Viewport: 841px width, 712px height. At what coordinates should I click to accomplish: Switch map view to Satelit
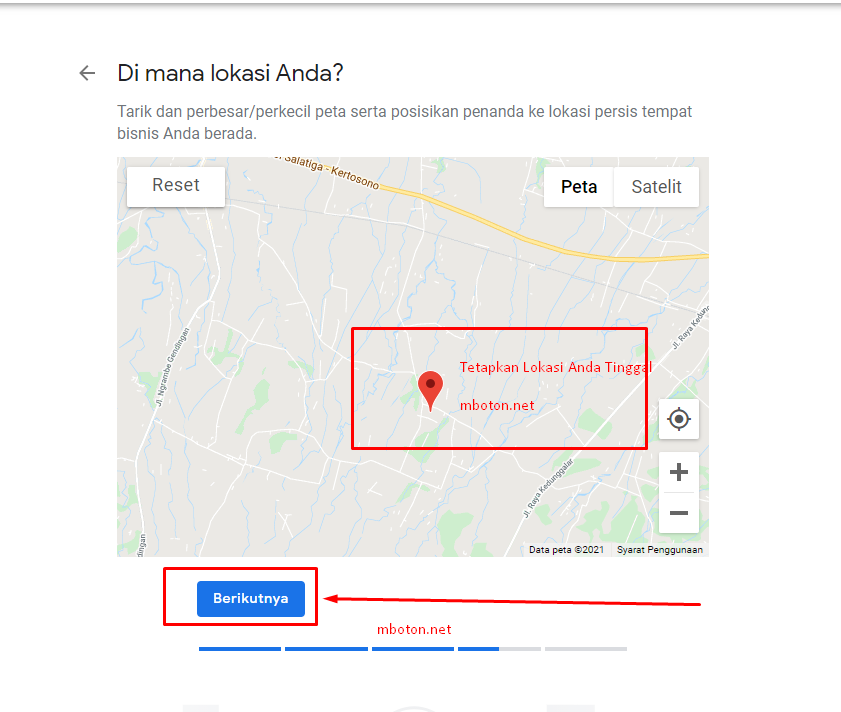coord(656,187)
